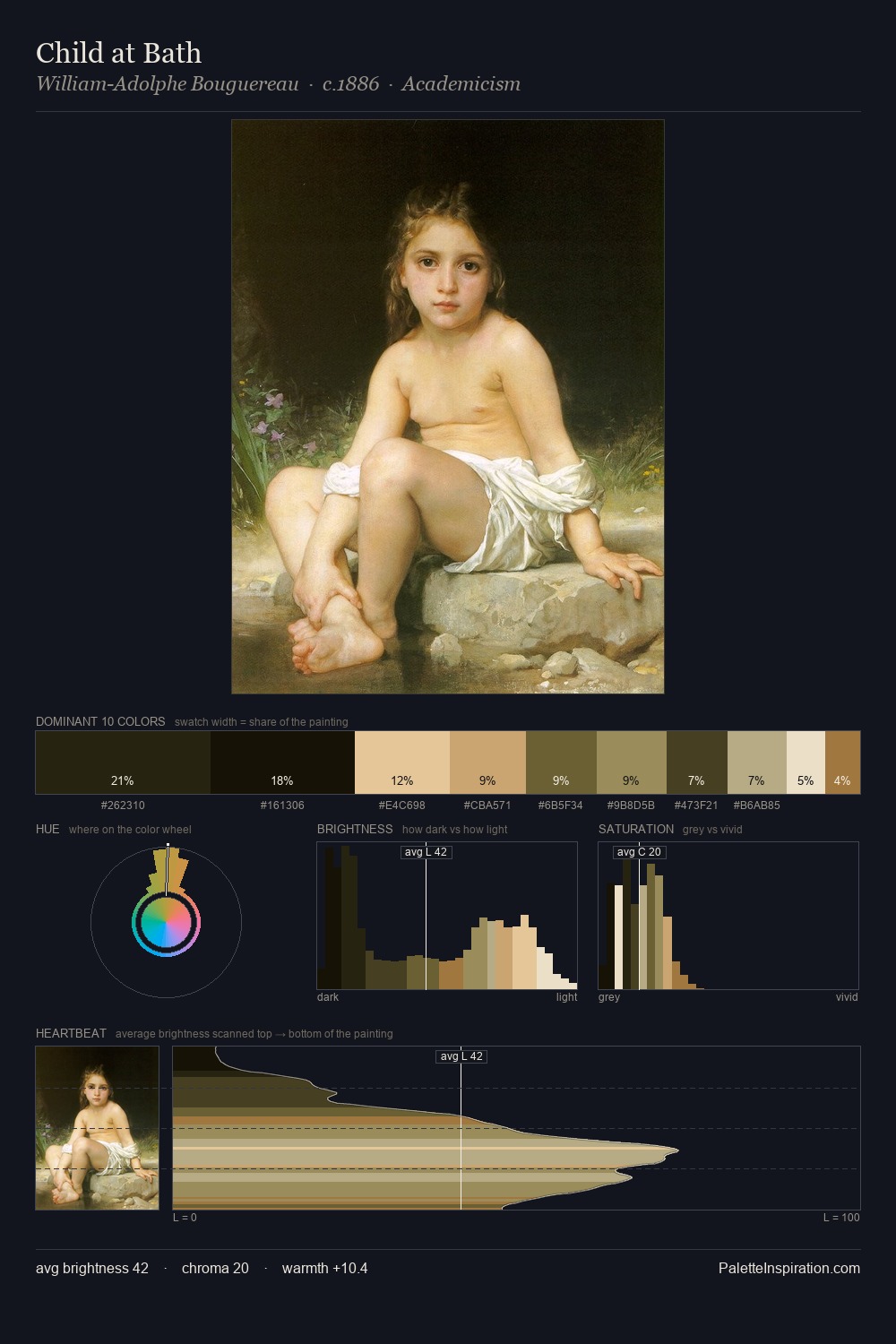Viewport: 896px width, 1344px height.
Task: Click the "HEARTBEAT" section heading
Action: click(71, 1033)
